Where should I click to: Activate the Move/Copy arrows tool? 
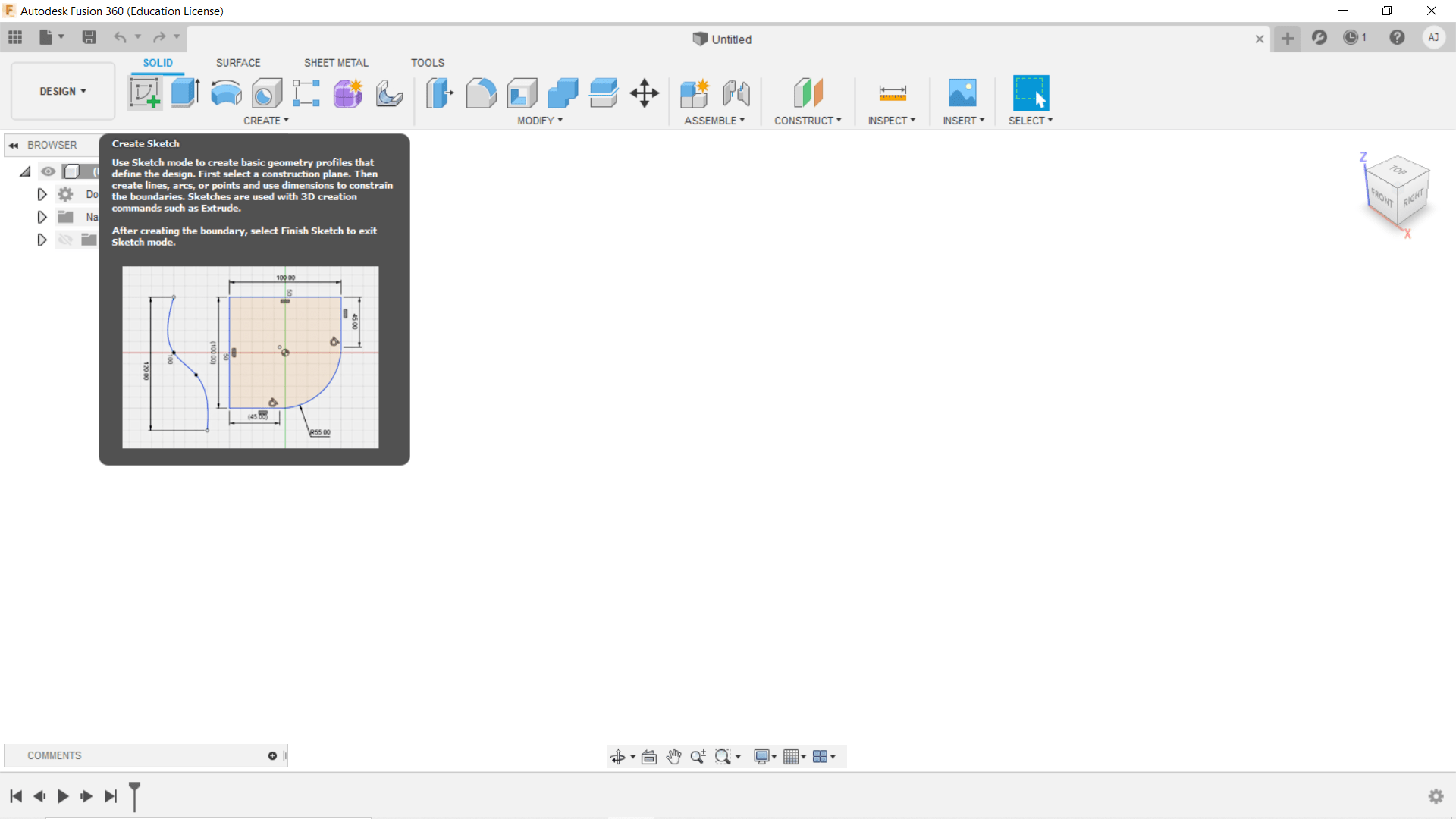[x=645, y=93]
